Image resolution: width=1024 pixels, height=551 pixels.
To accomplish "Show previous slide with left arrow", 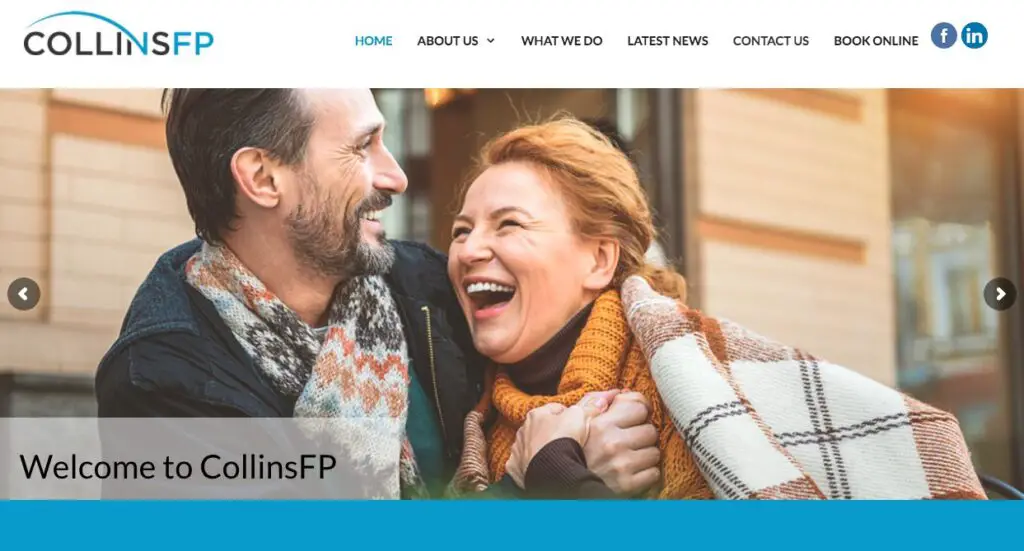I will click(x=24, y=294).
